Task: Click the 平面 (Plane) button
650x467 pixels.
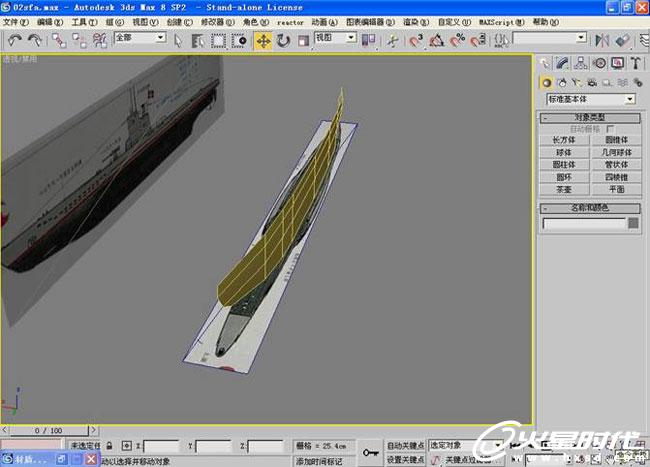Action: tap(616, 189)
